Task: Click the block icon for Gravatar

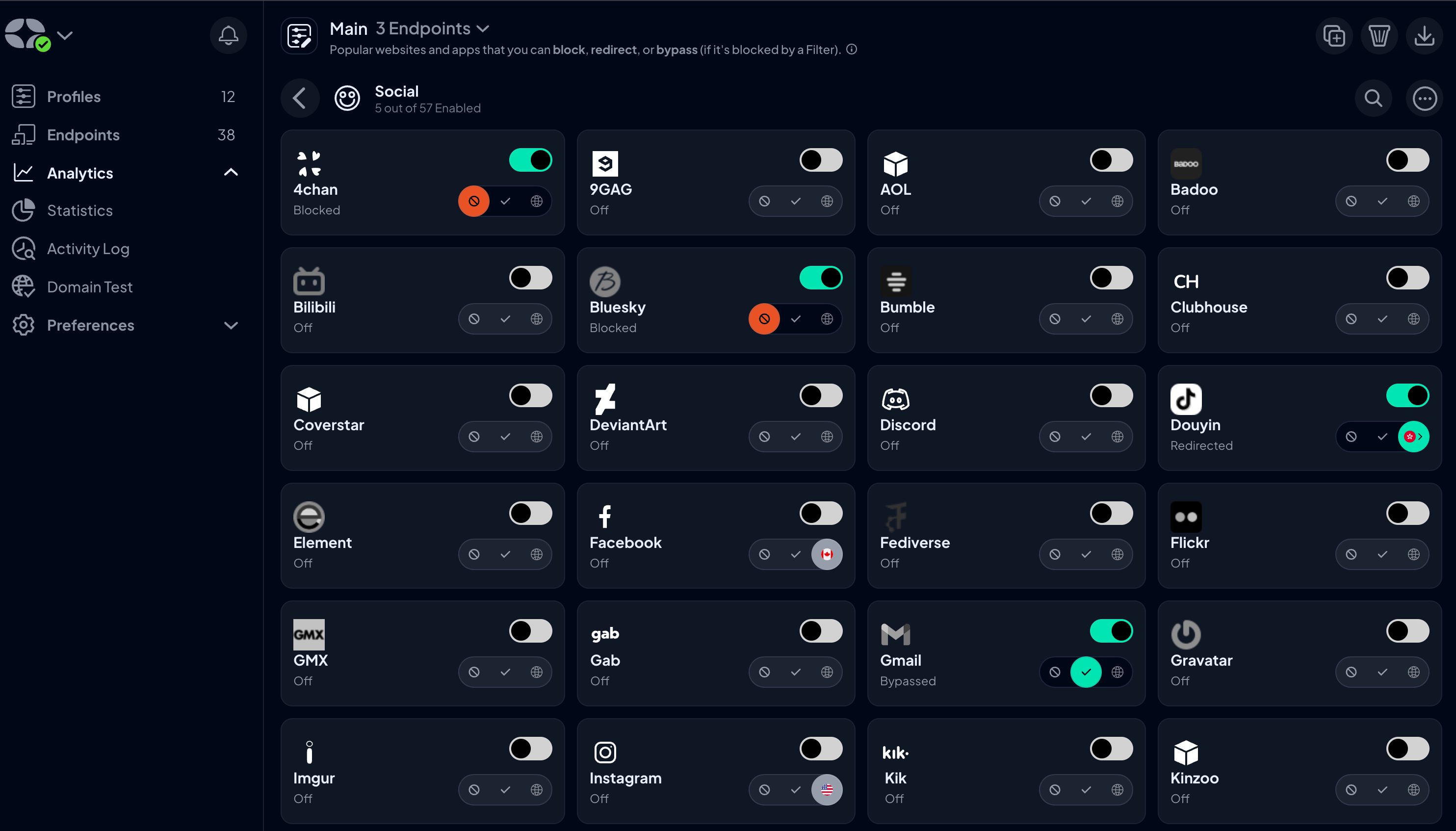Action: [x=1351, y=672]
